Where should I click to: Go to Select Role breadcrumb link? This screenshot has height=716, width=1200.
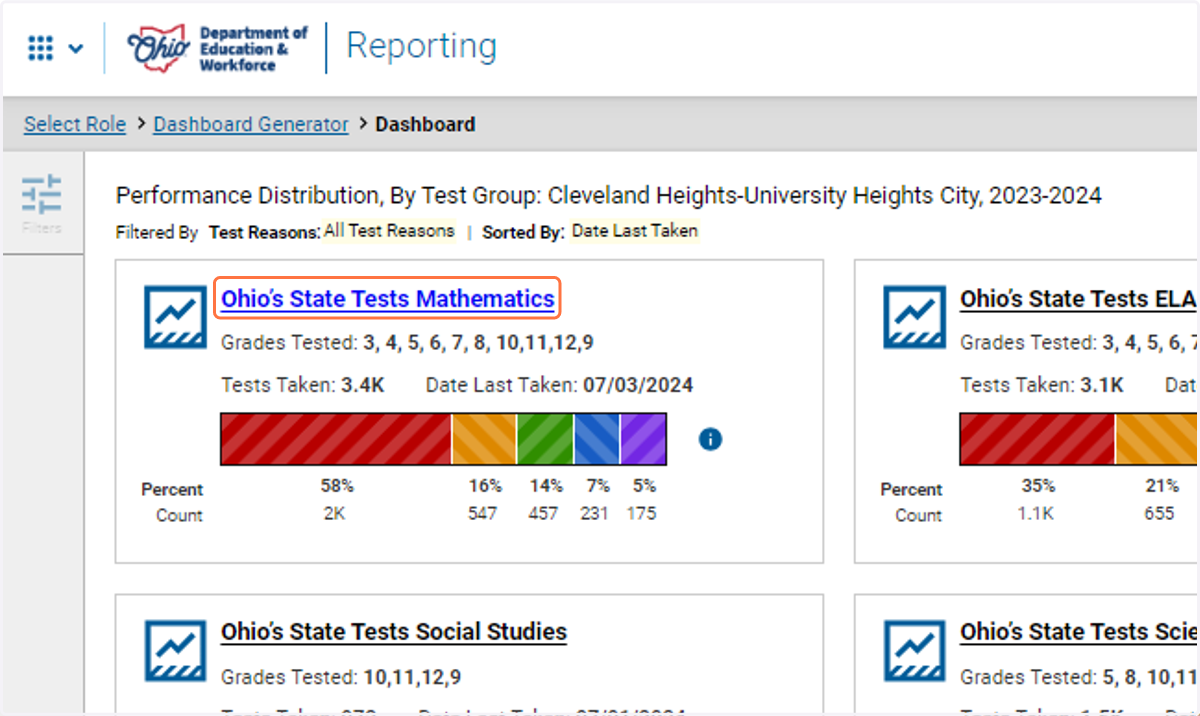pos(75,124)
